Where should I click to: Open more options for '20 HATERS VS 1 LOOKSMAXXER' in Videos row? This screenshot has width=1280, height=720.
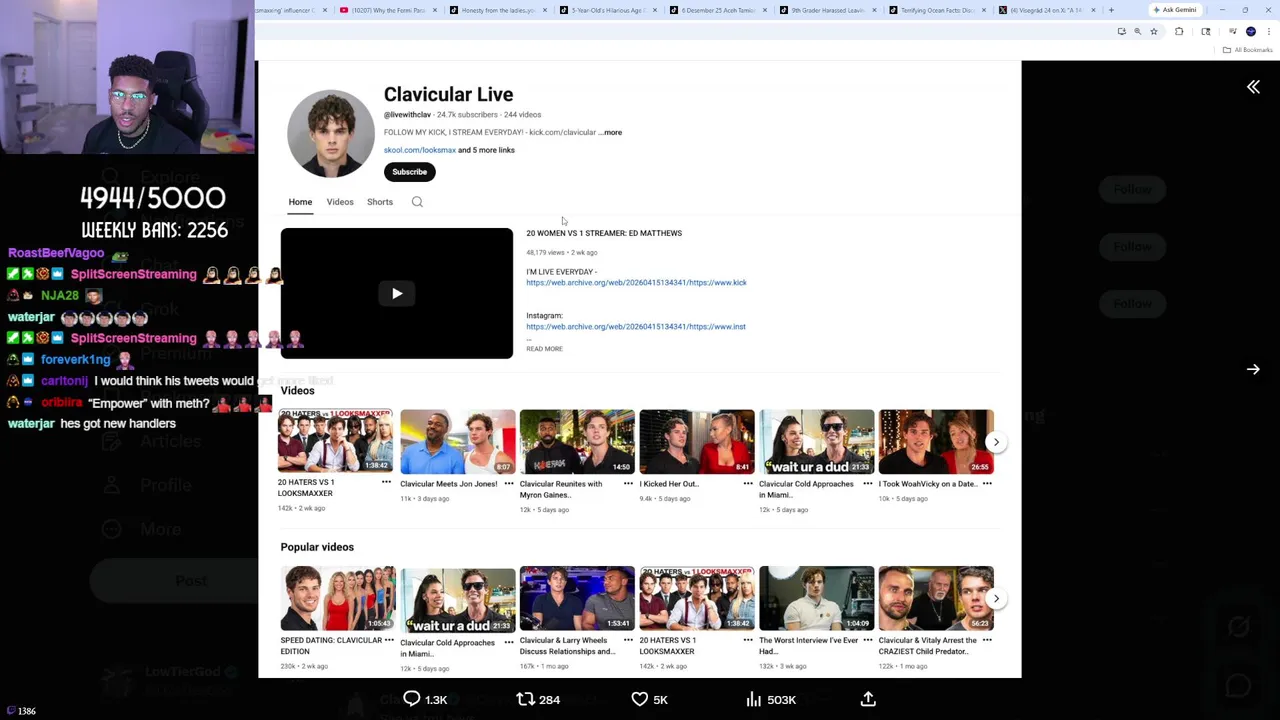tap(386, 482)
